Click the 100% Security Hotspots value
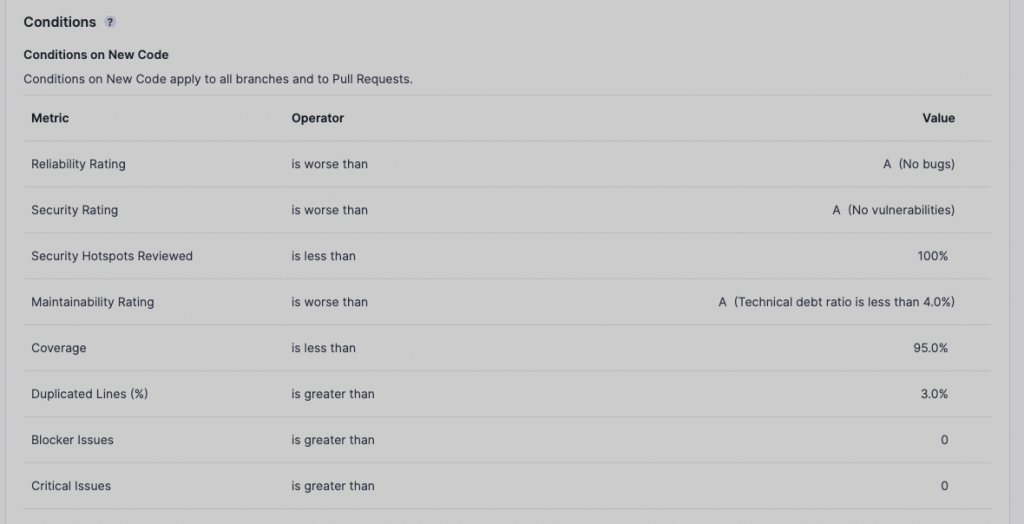Screen dimensions: 1024x524 (x=932, y=256)
